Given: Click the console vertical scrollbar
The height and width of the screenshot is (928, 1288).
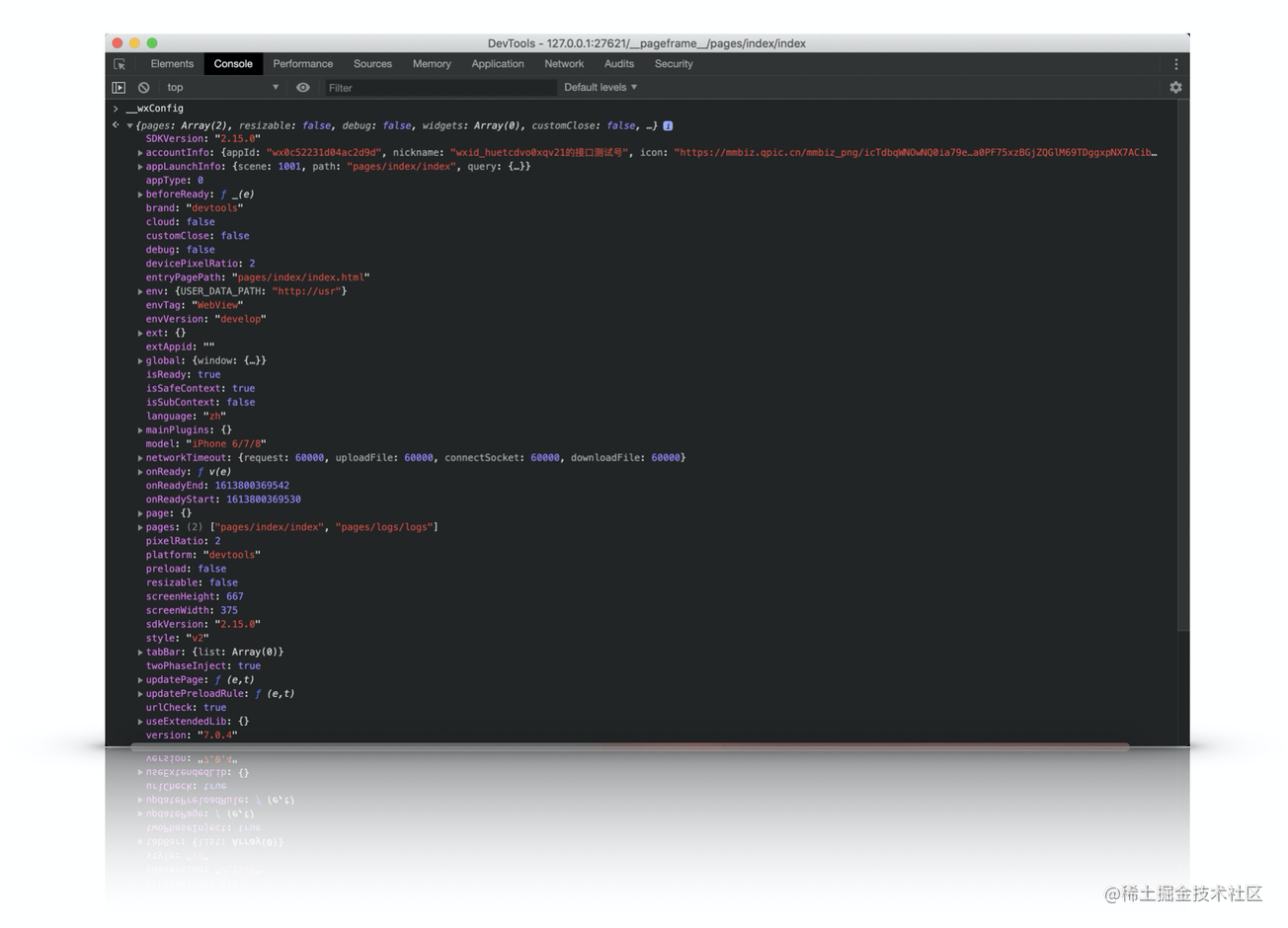Looking at the screenshot, I should point(1182,365).
